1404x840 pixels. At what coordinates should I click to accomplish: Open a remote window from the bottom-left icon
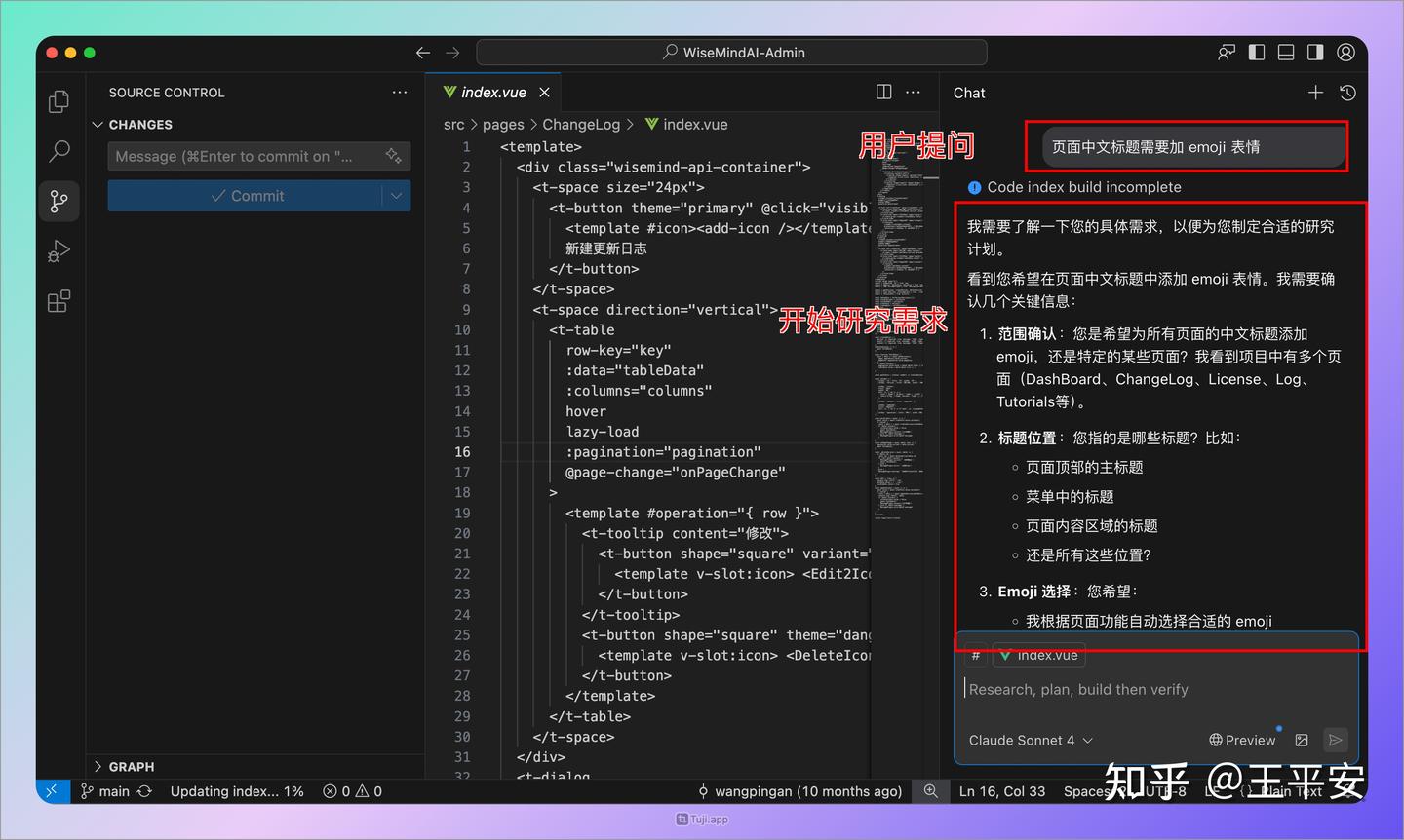(x=53, y=790)
